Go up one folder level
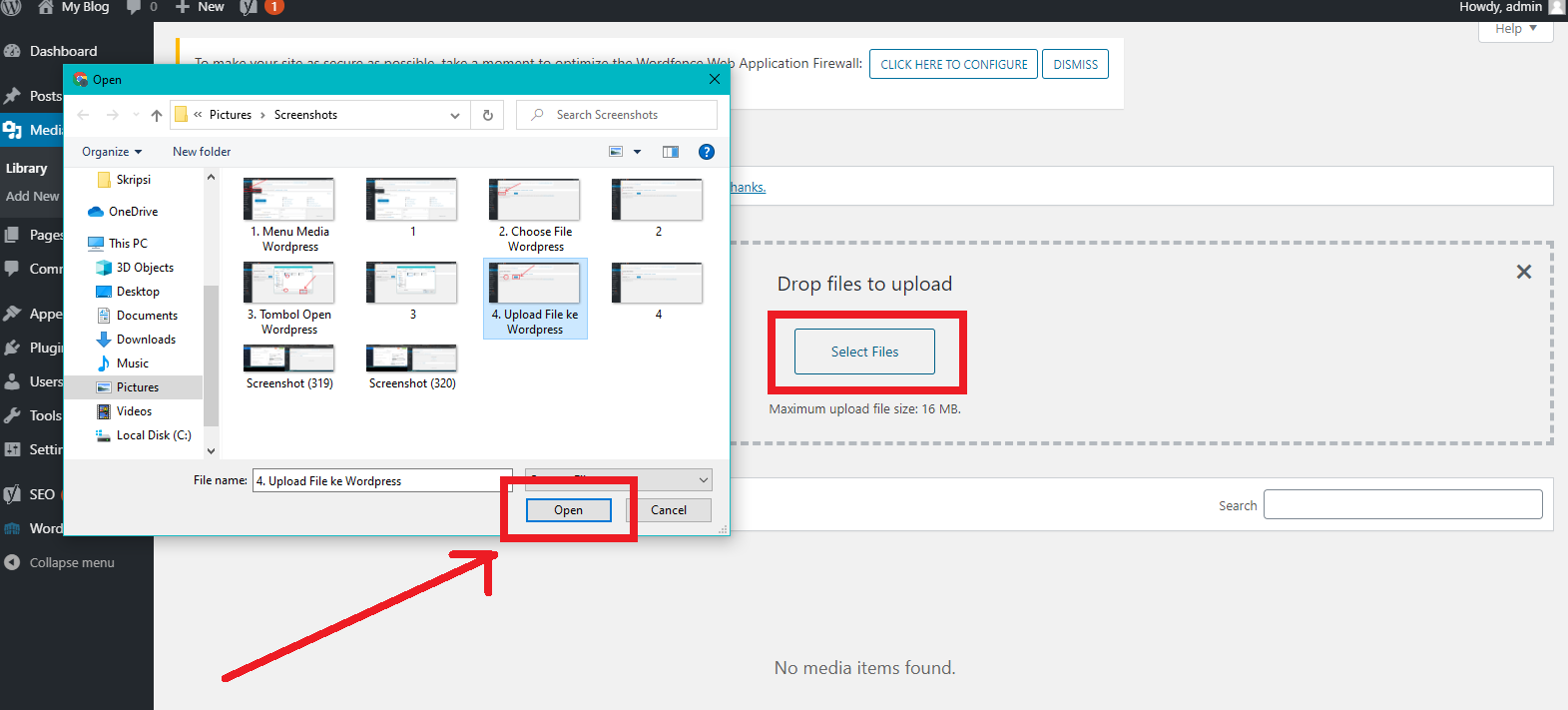1568x710 pixels. pos(157,115)
